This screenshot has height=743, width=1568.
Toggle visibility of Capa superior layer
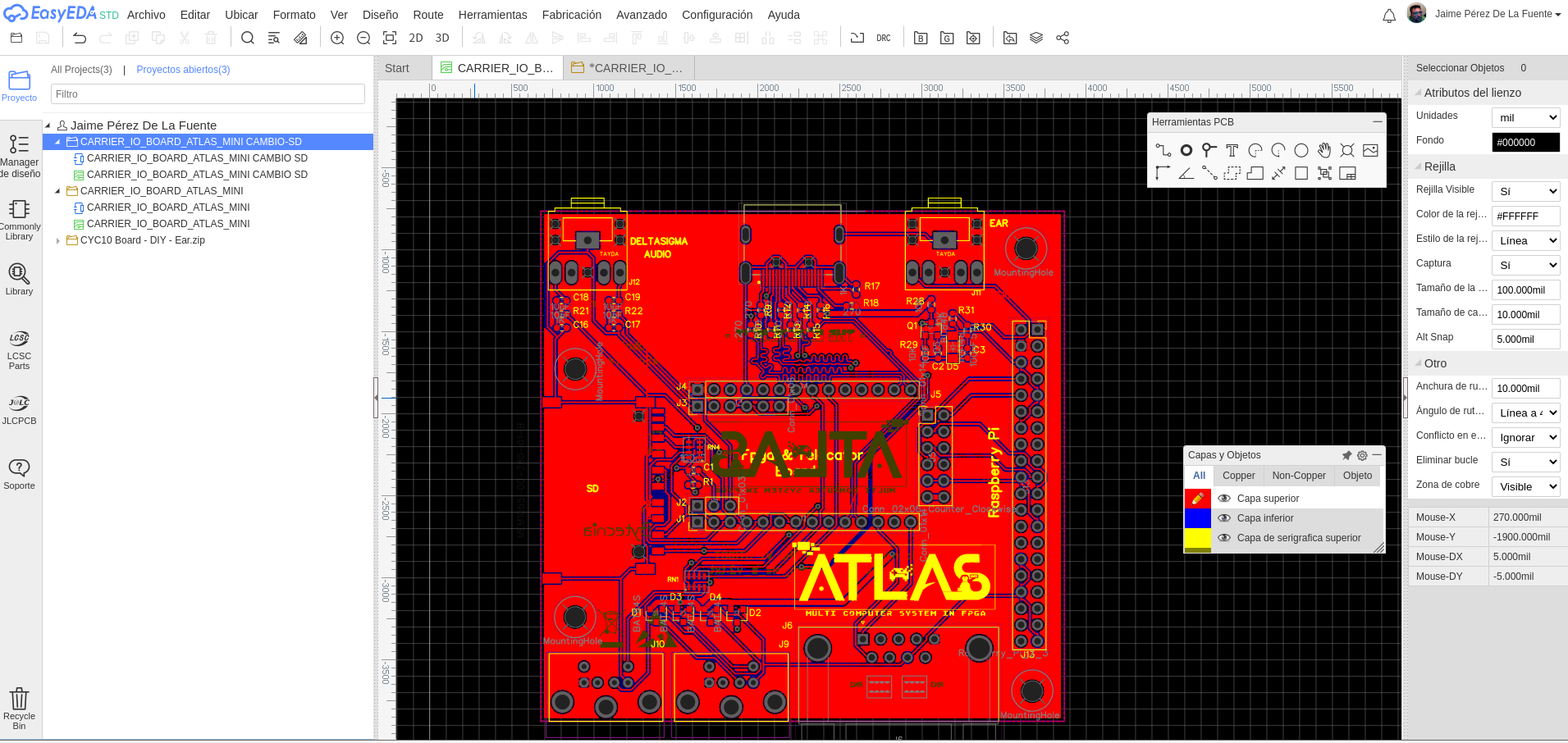(x=1224, y=499)
